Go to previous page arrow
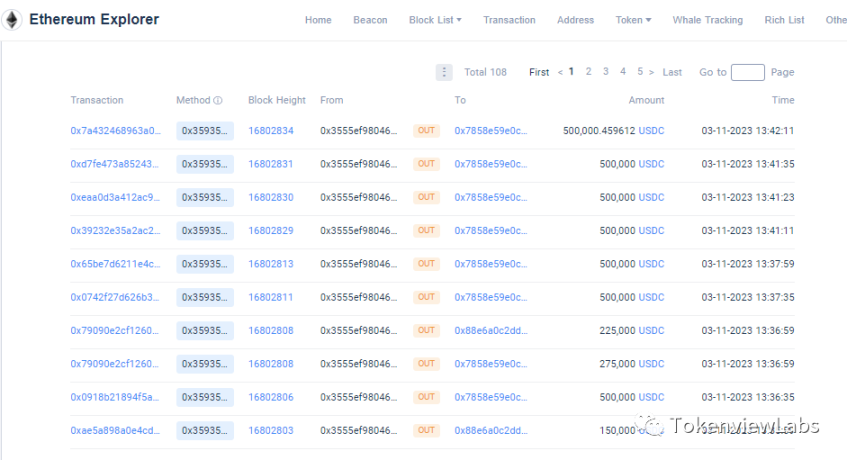The height and width of the screenshot is (460, 847). [560, 72]
